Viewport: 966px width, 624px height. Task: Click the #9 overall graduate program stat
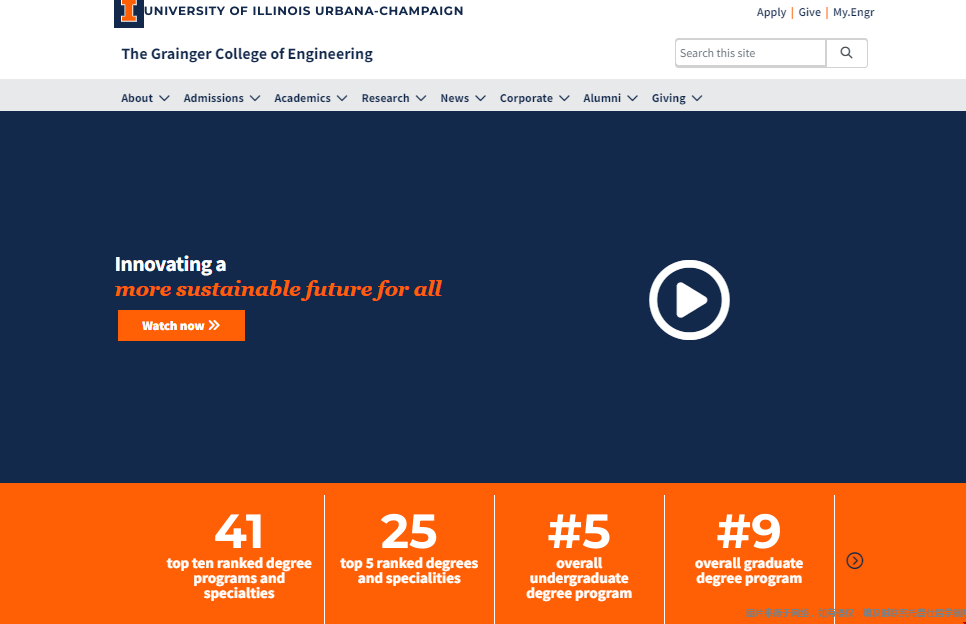coord(749,549)
